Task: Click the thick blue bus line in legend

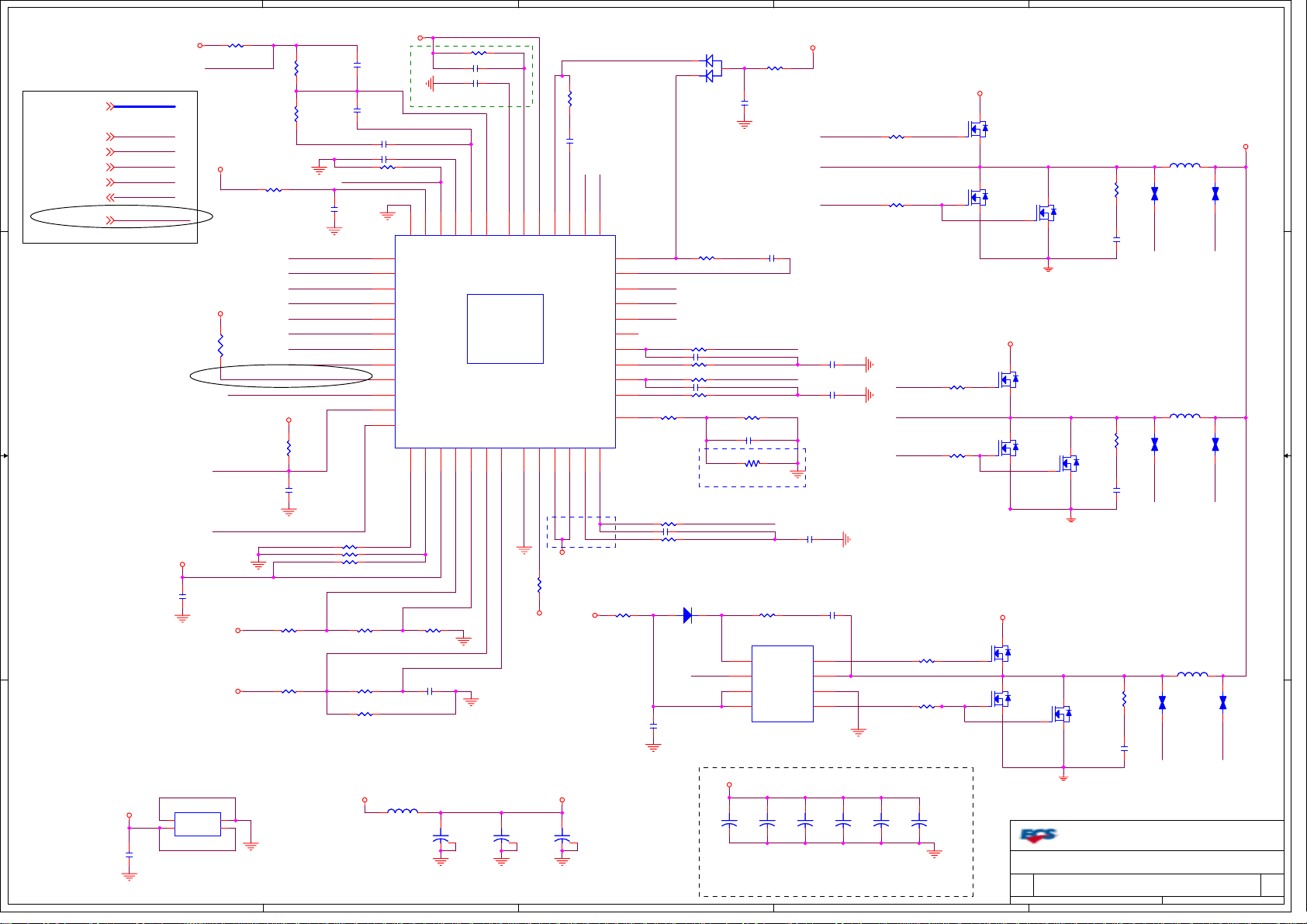Action: pyautogui.click(x=144, y=106)
